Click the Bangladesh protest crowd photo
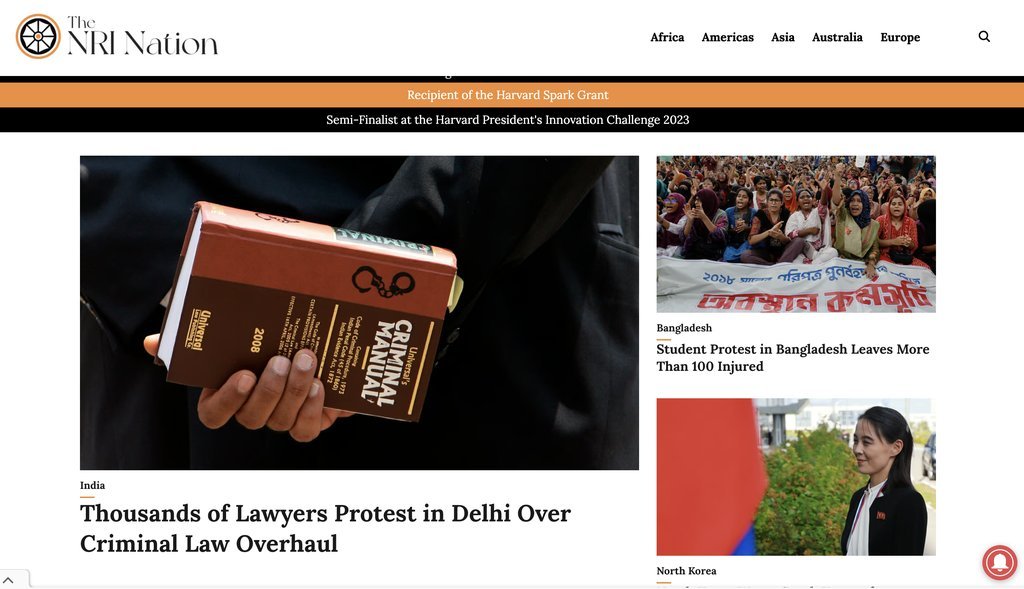1024x589 pixels. [x=796, y=234]
